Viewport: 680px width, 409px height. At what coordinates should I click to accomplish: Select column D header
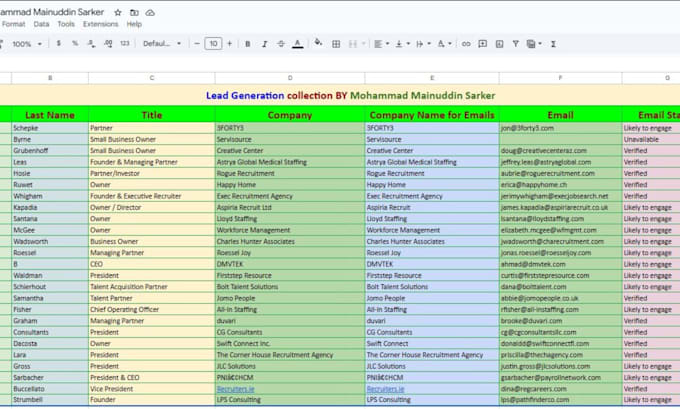(290, 78)
